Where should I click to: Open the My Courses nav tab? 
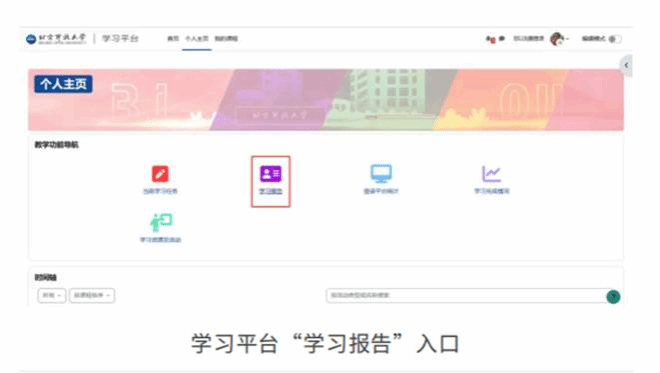226,39
